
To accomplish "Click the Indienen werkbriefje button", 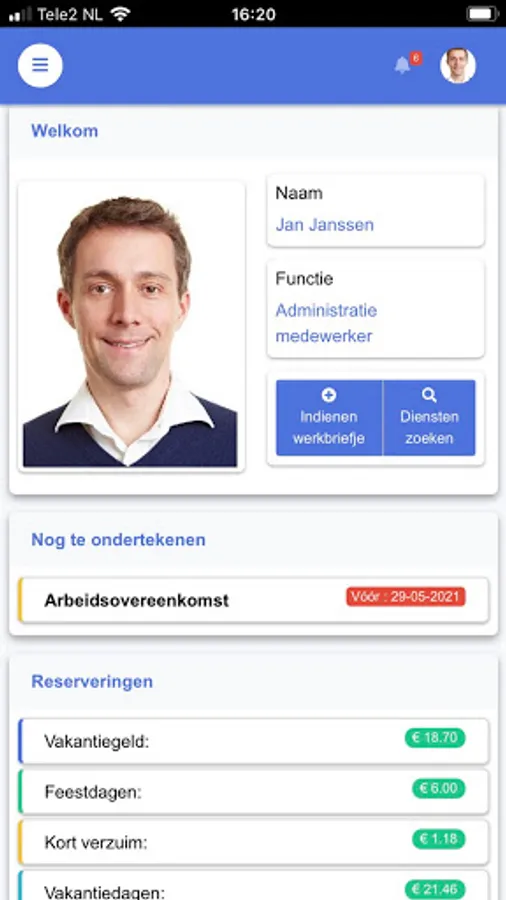I will [x=329, y=418].
